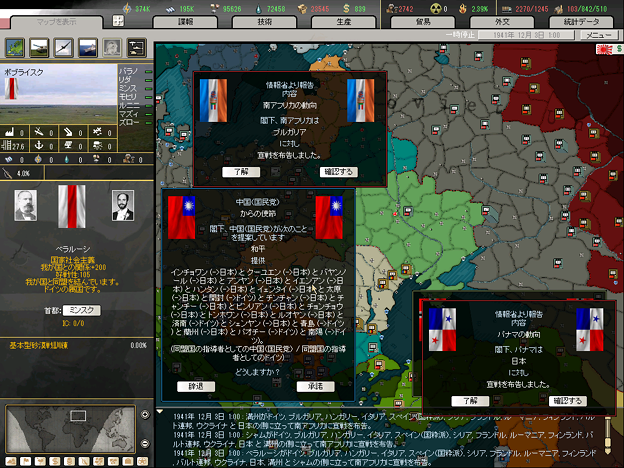Screen dimensions: 624x468
Task: Select the terrain map mode icon
Action: [11, 461]
